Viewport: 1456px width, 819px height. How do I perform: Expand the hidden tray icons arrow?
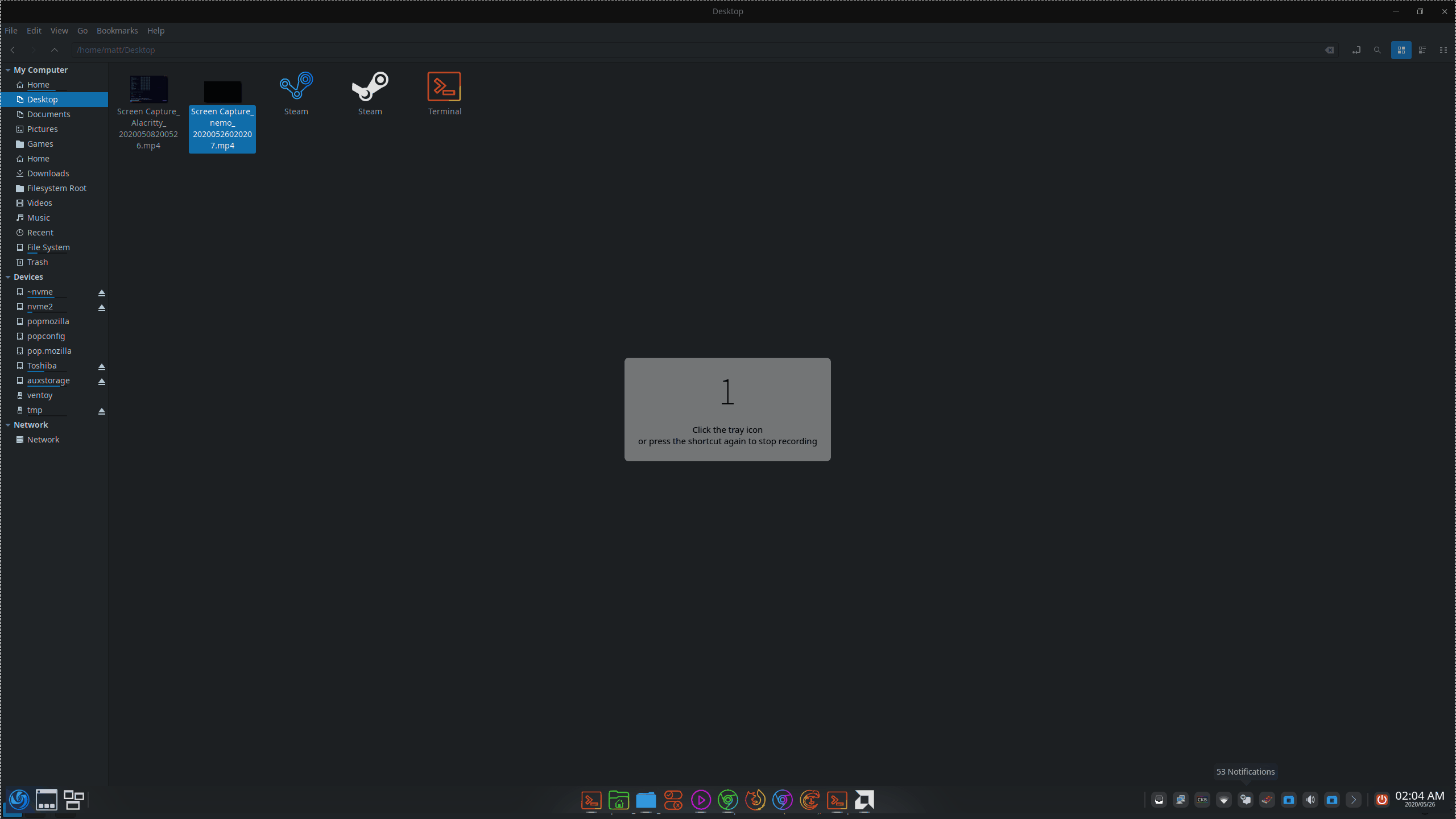(1354, 800)
